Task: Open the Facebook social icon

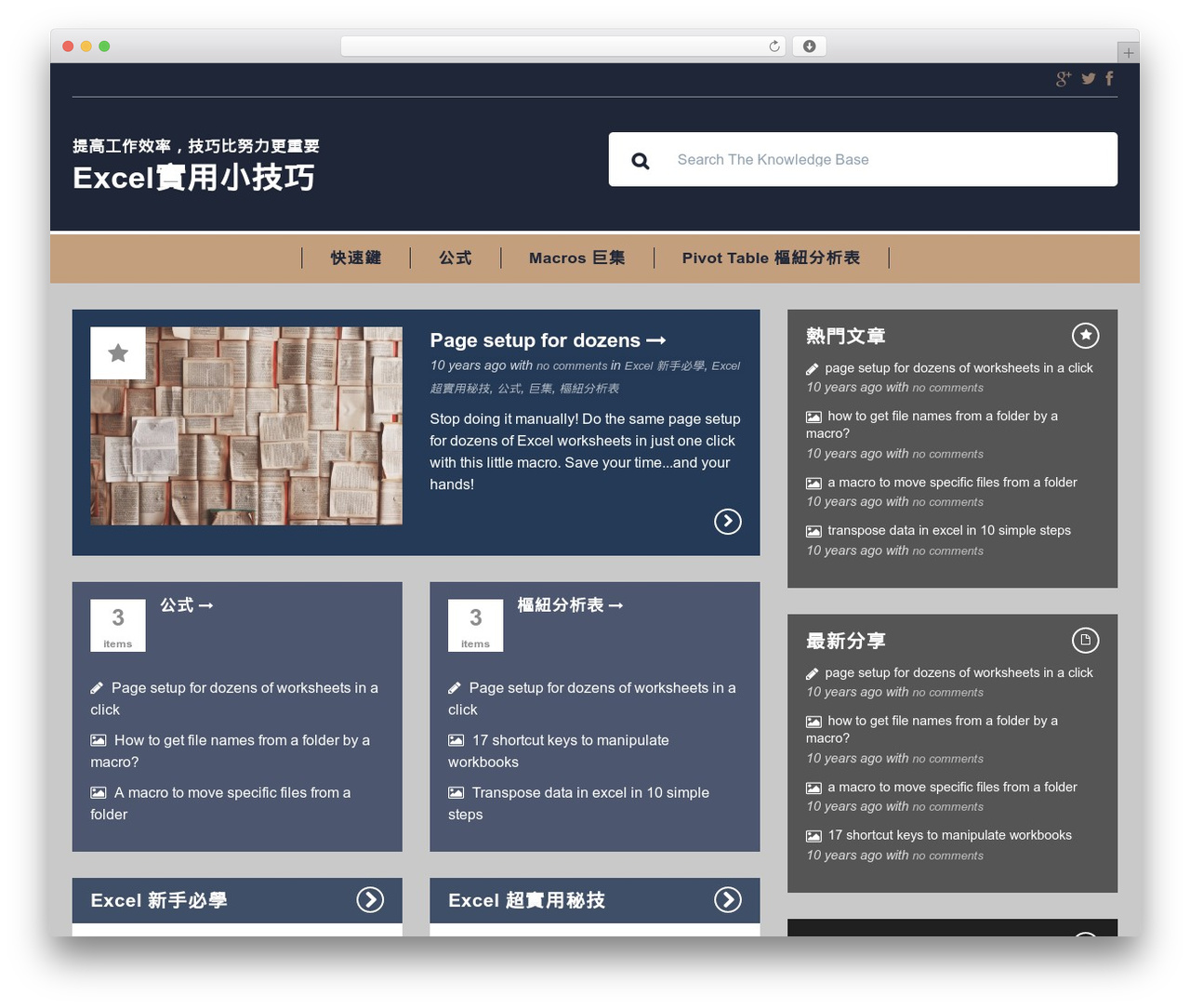Action: (1109, 79)
